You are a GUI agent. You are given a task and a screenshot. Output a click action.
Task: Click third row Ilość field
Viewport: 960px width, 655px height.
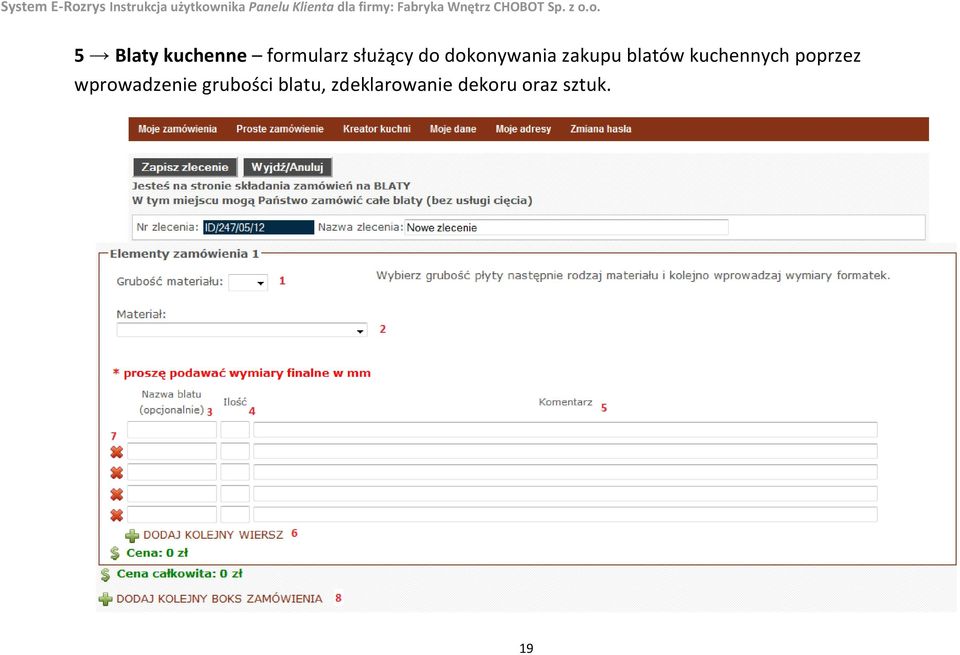click(x=235, y=472)
